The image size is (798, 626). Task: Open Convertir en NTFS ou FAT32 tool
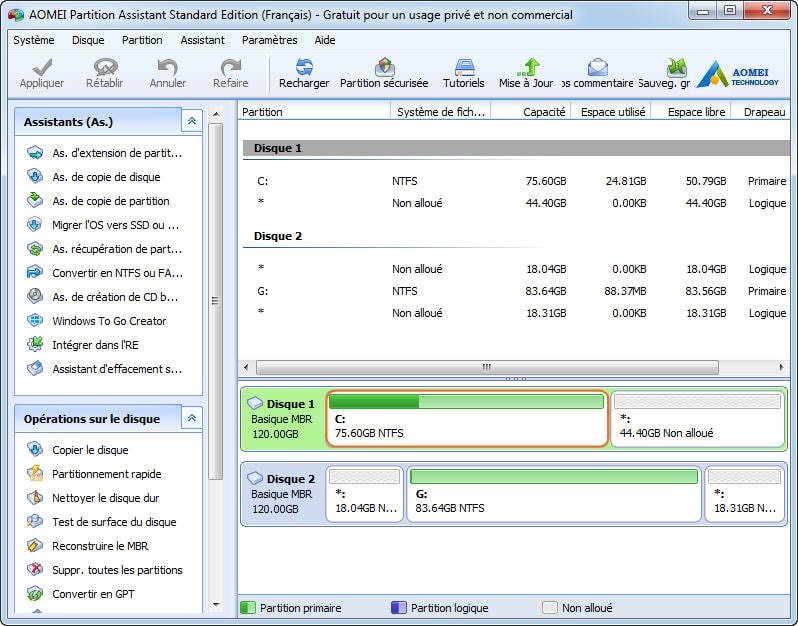[x=104, y=273]
